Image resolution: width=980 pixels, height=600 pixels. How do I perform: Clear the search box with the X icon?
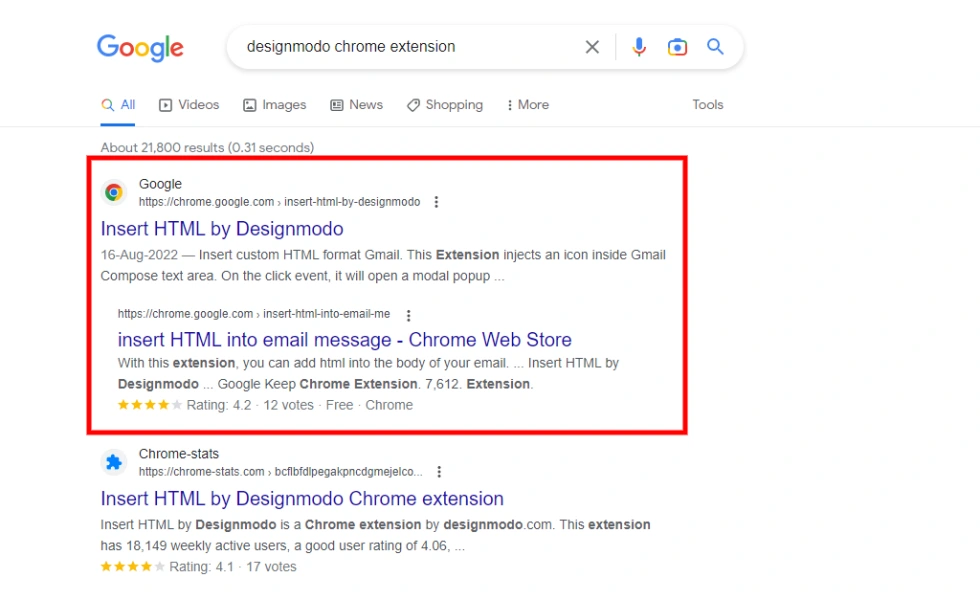point(592,47)
